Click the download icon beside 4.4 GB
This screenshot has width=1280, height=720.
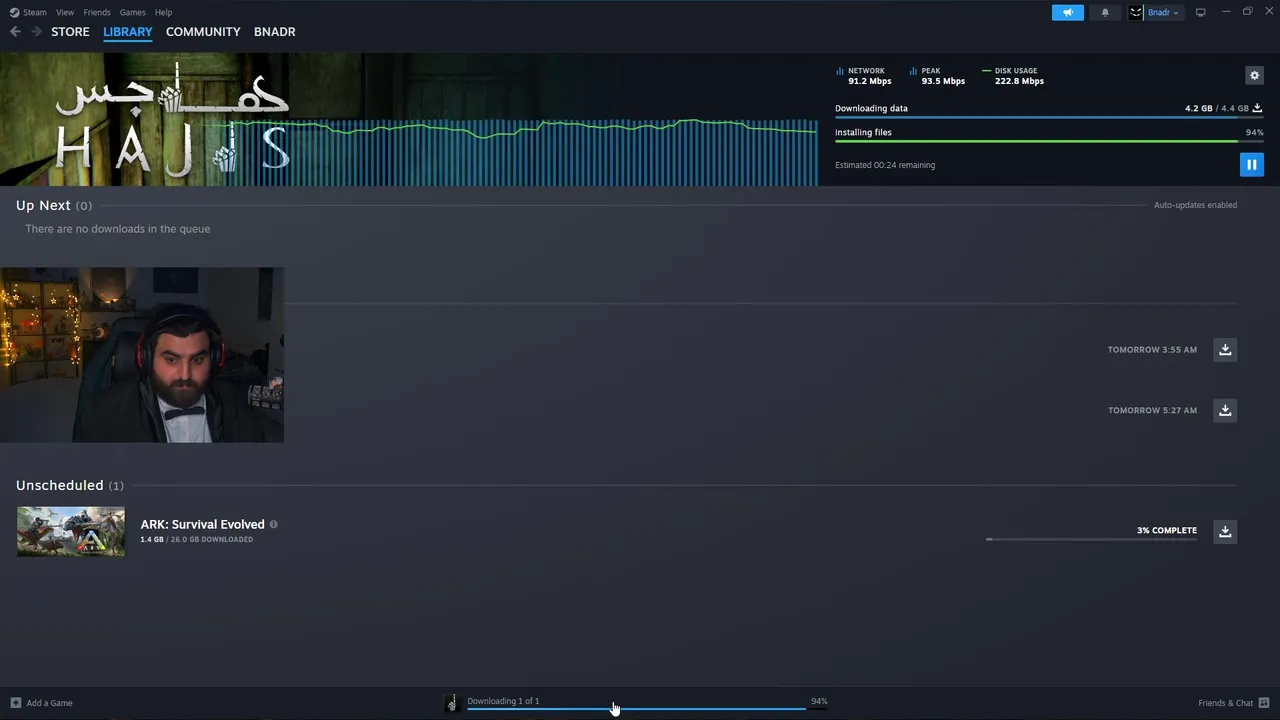(x=1257, y=108)
